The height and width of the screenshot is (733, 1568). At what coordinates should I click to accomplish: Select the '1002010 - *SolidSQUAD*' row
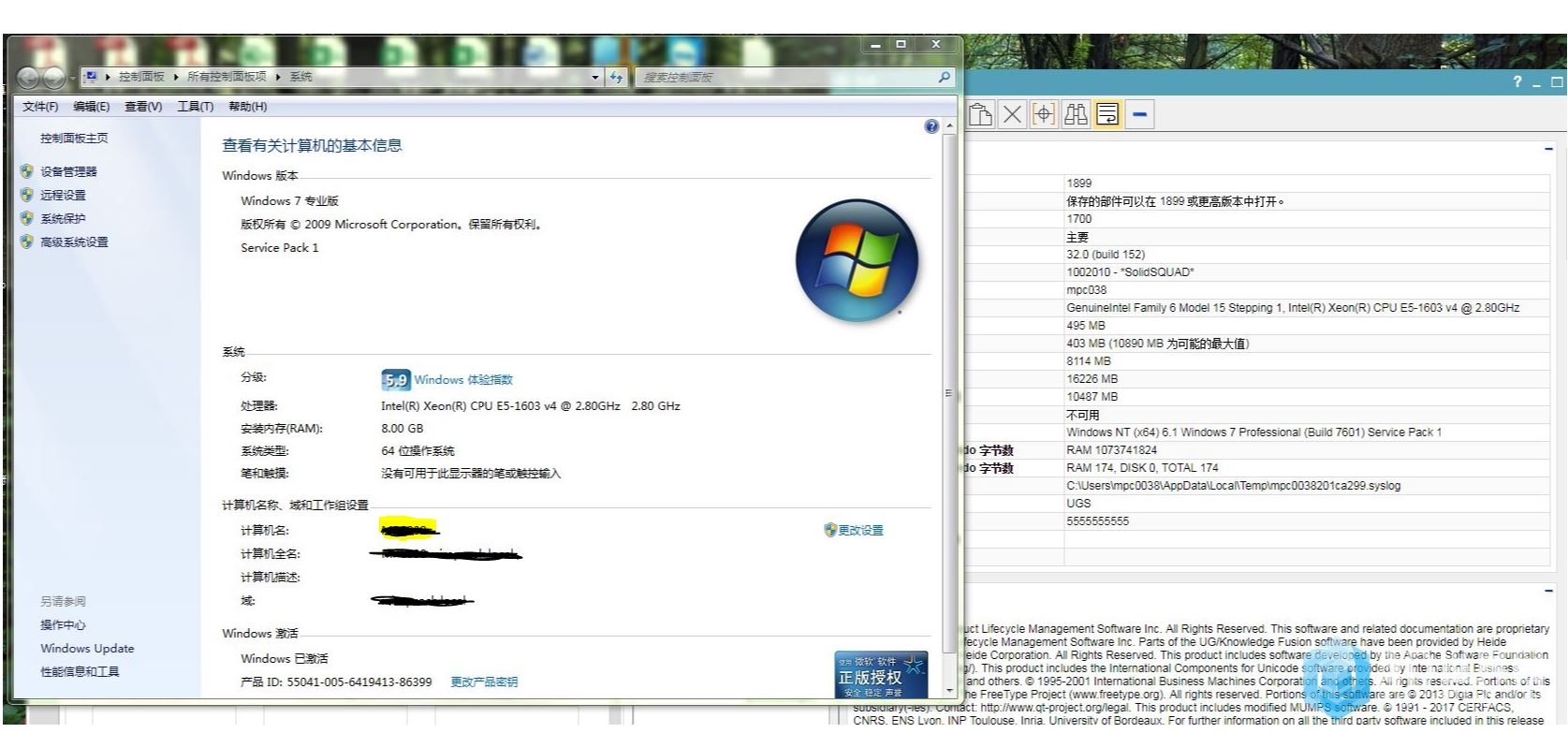1307,272
